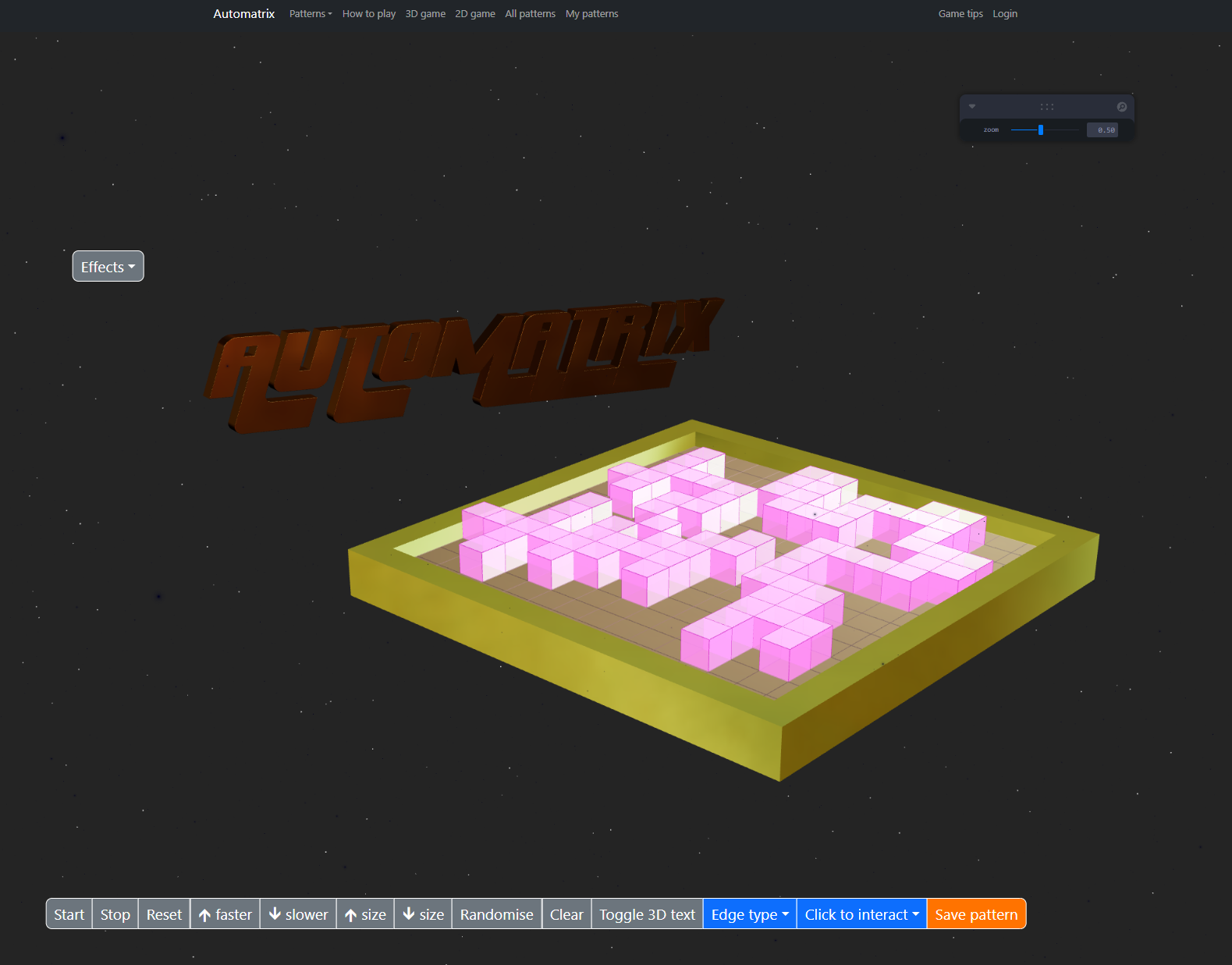Open All patterns page
This screenshot has width=1232, height=965.
click(531, 14)
